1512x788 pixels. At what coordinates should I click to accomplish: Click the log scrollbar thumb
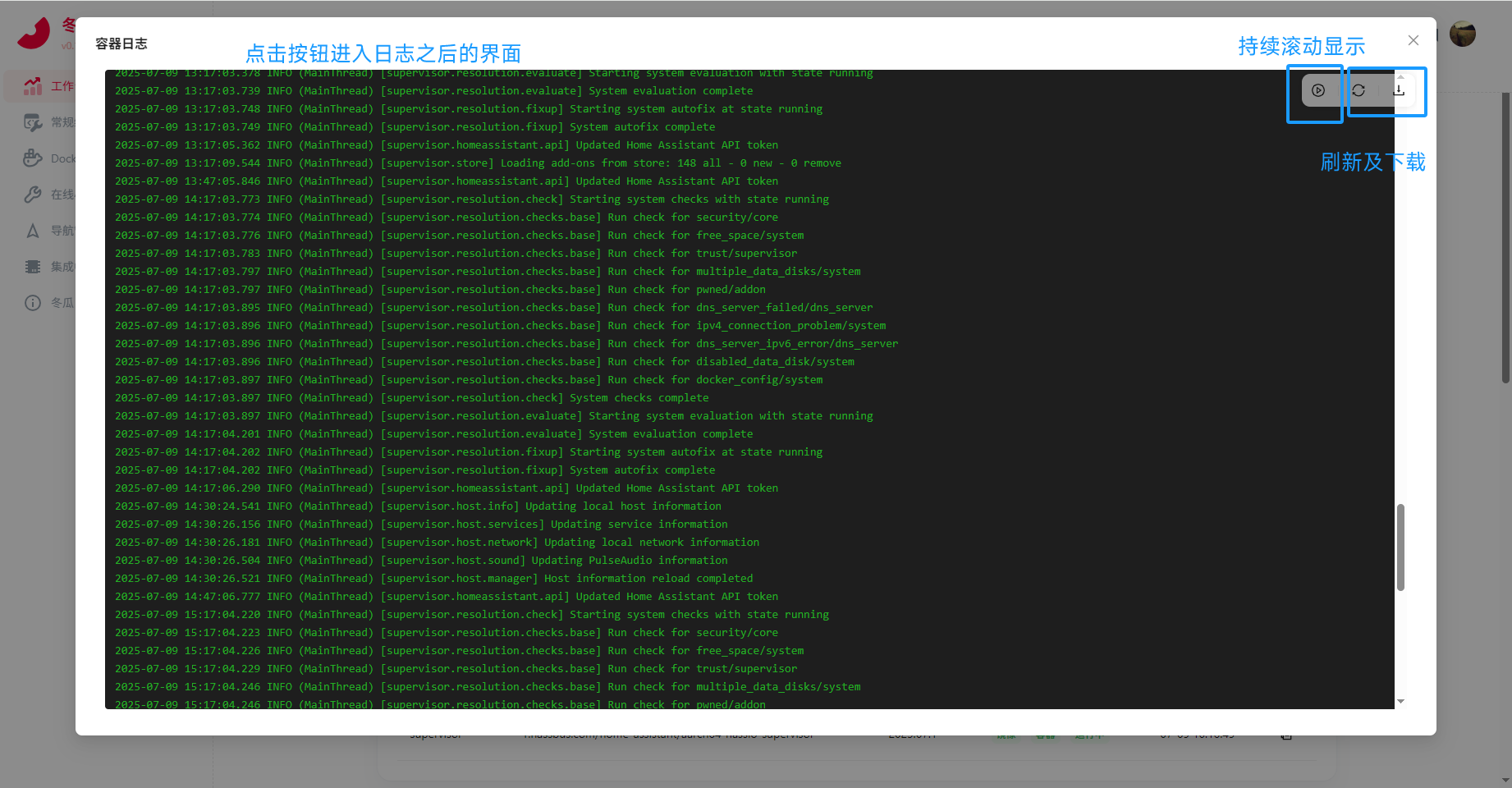coord(1400,547)
